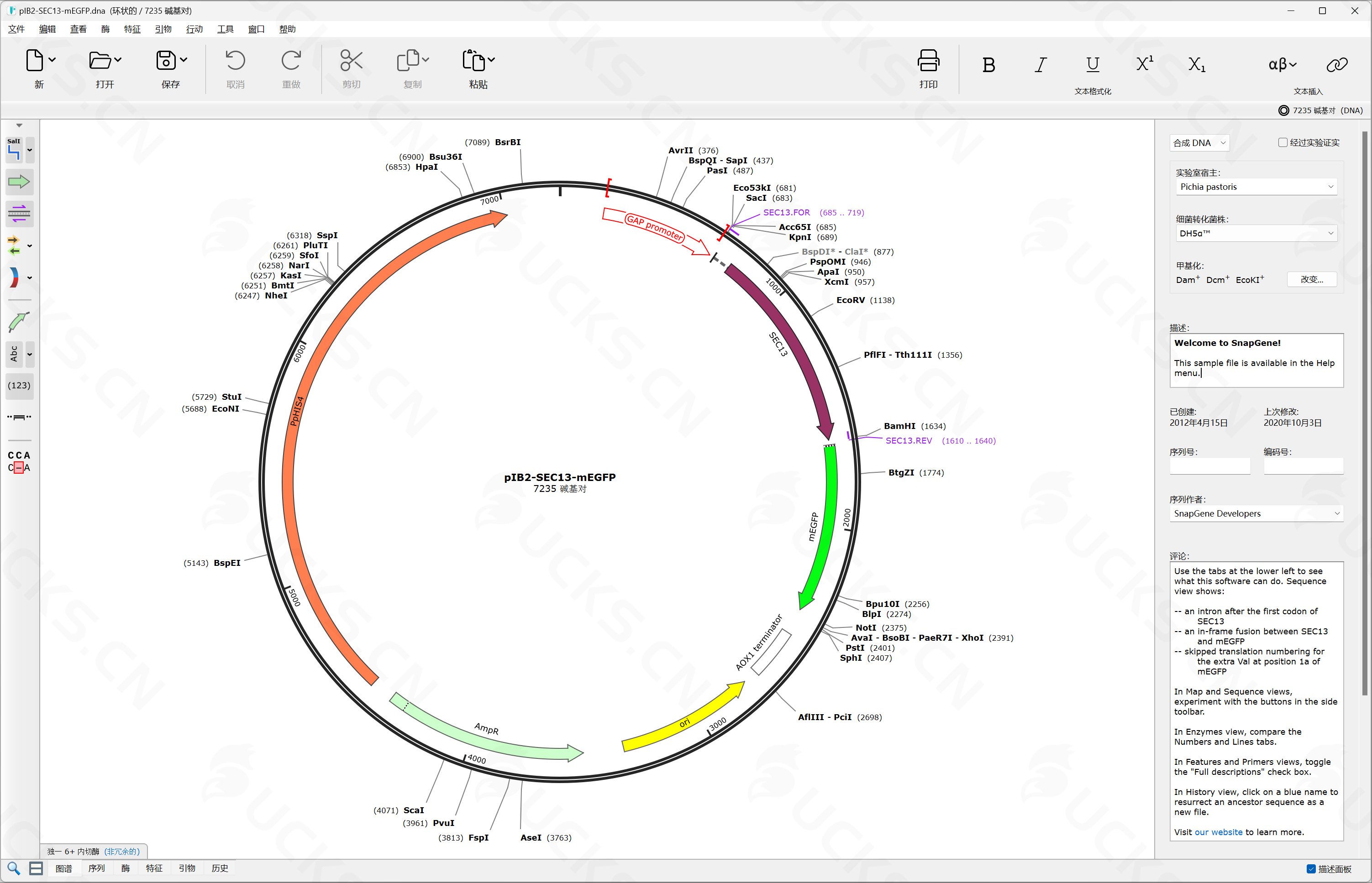
Task: Open the 编辑 menu
Action: click(x=47, y=29)
